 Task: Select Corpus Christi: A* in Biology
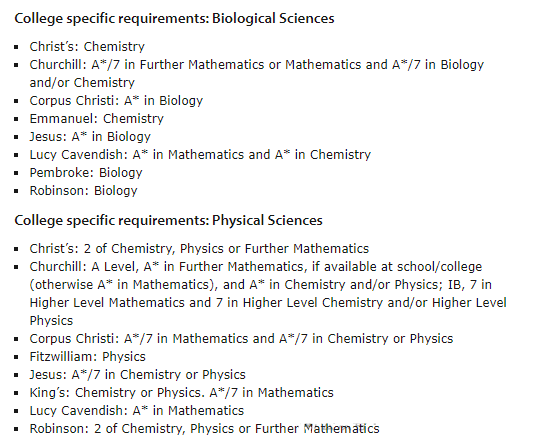(x=116, y=101)
